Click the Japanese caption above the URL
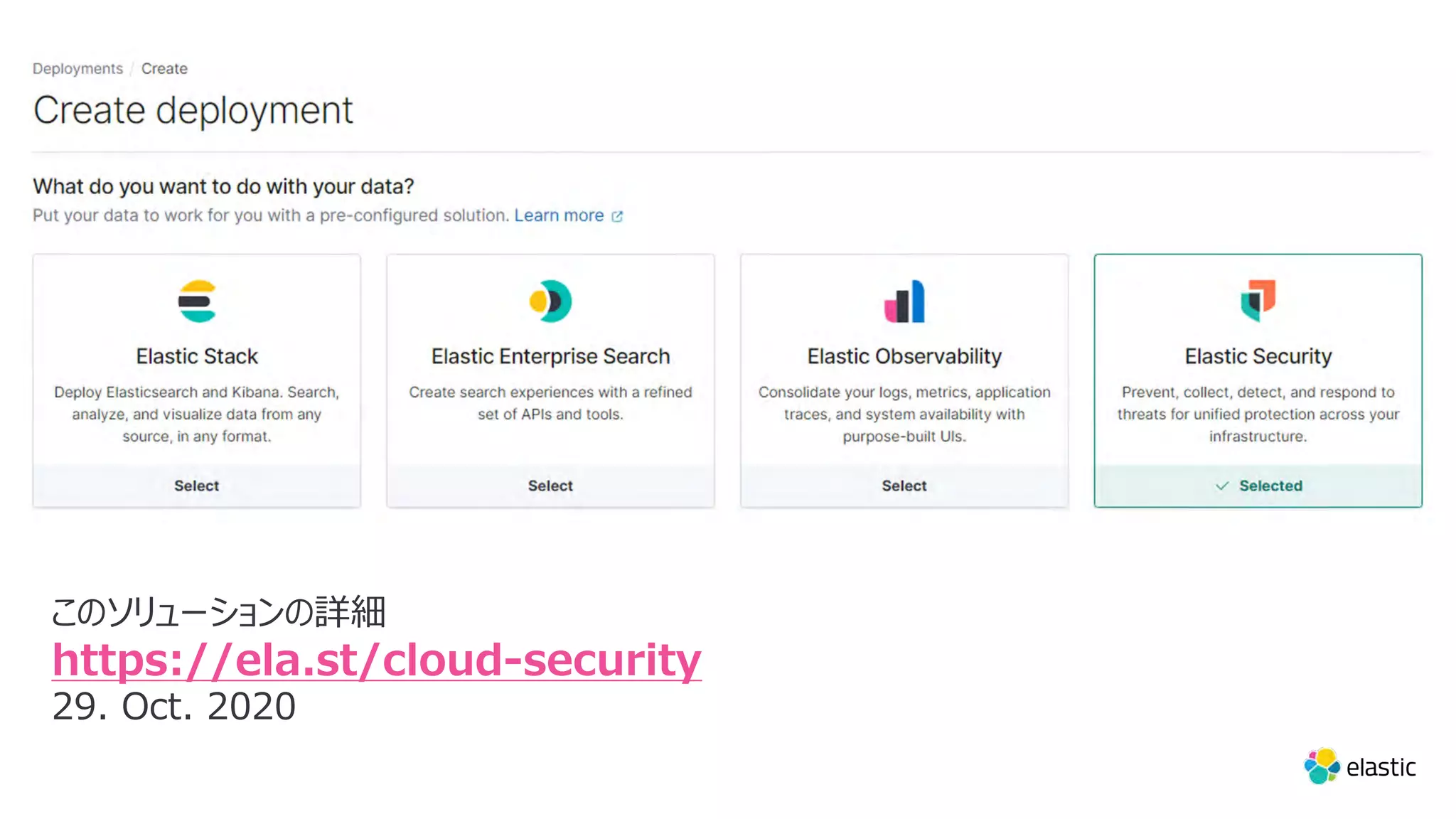This screenshot has width=1456, height=819. [218, 612]
